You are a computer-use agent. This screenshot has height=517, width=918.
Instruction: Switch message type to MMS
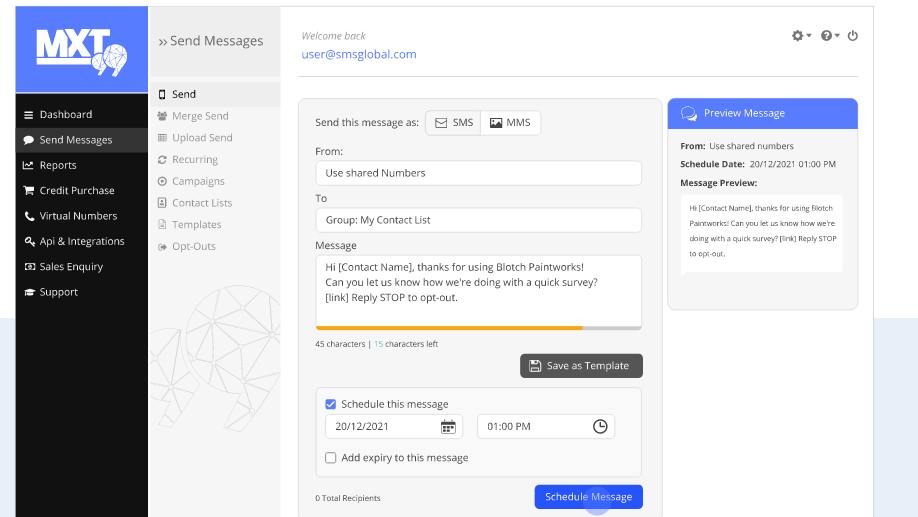(510, 123)
